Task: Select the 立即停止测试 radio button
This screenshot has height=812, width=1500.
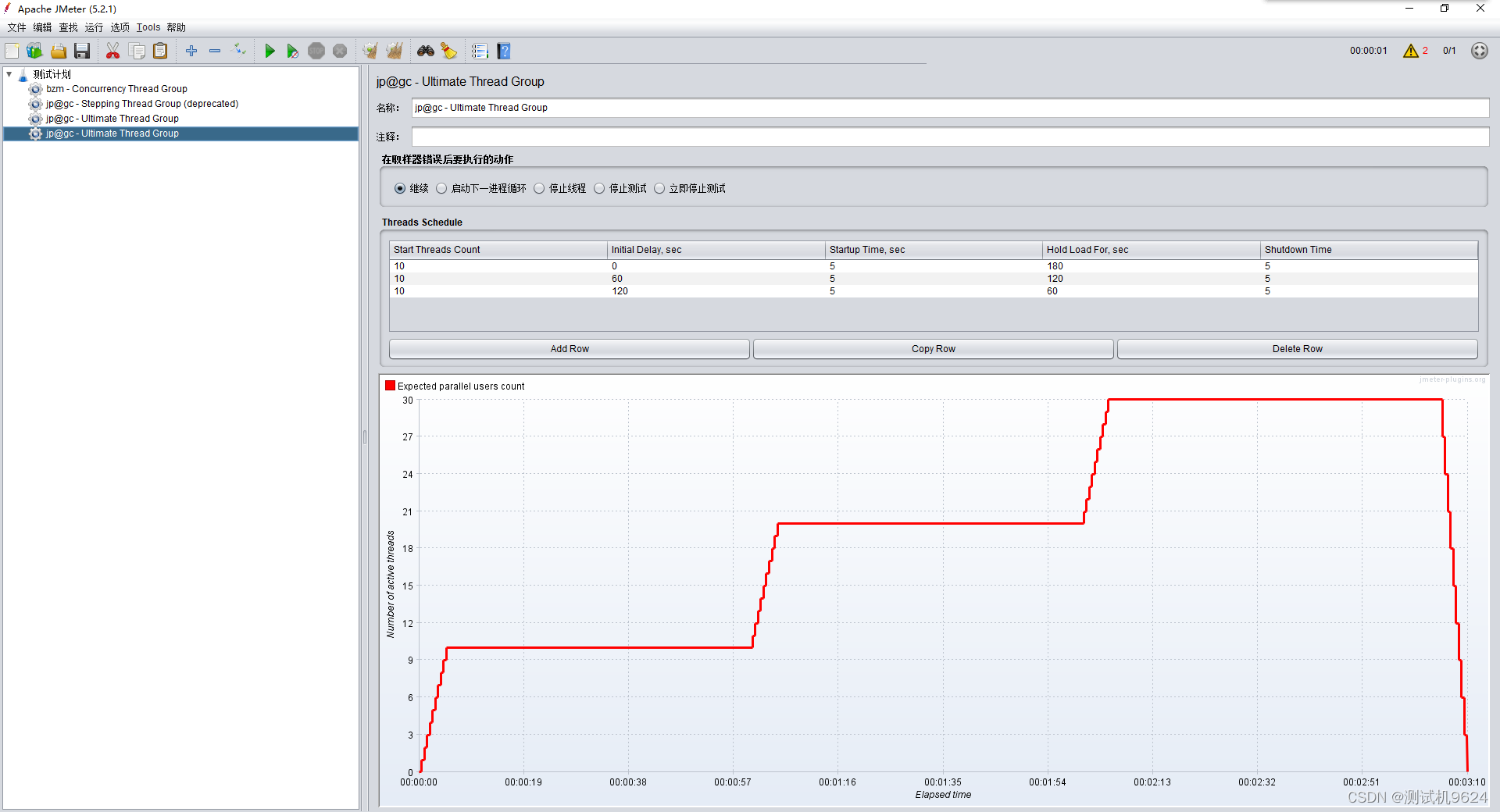Action: (x=659, y=188)
